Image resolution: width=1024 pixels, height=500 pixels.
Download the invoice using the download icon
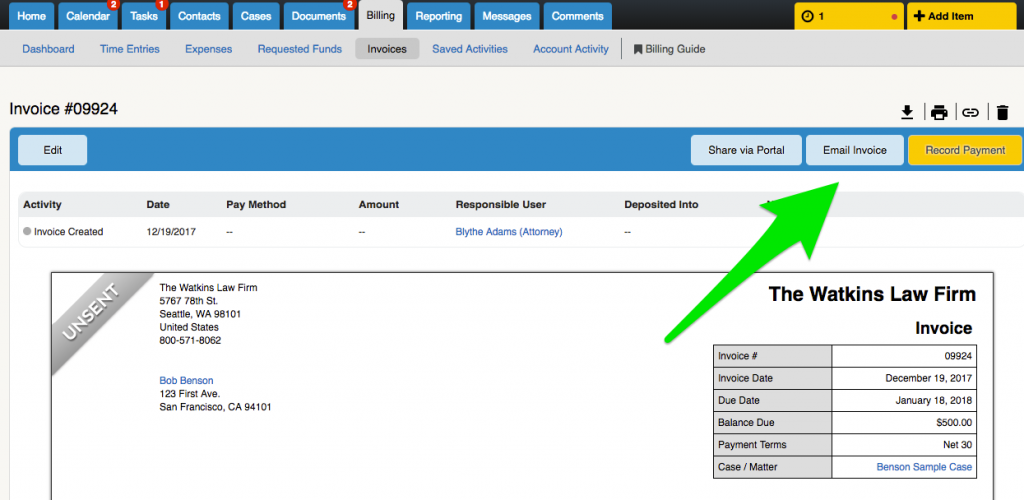pyautogui.click(x=906, y=113)
